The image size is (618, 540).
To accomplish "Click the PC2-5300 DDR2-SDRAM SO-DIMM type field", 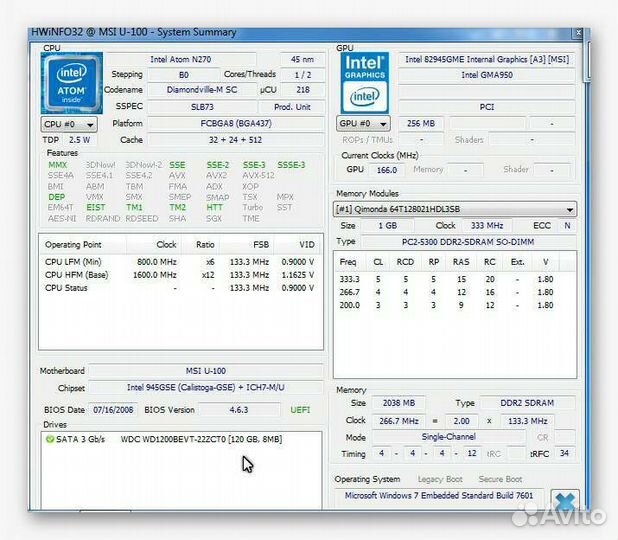I will (x=468, y=242).
